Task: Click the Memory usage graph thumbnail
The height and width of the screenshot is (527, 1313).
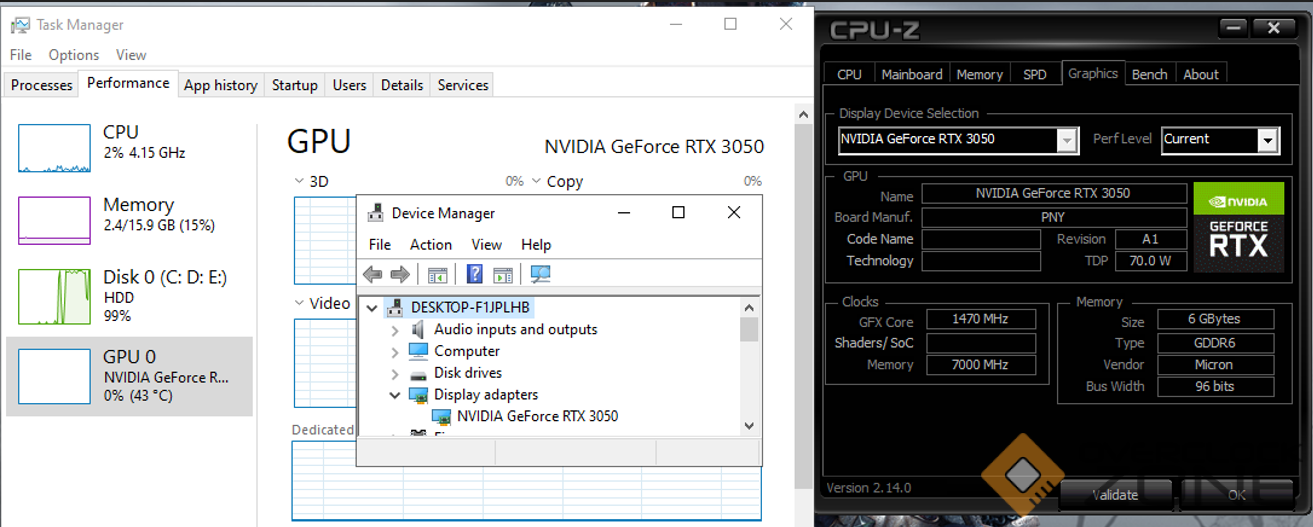Action: [x=54, y=220]
